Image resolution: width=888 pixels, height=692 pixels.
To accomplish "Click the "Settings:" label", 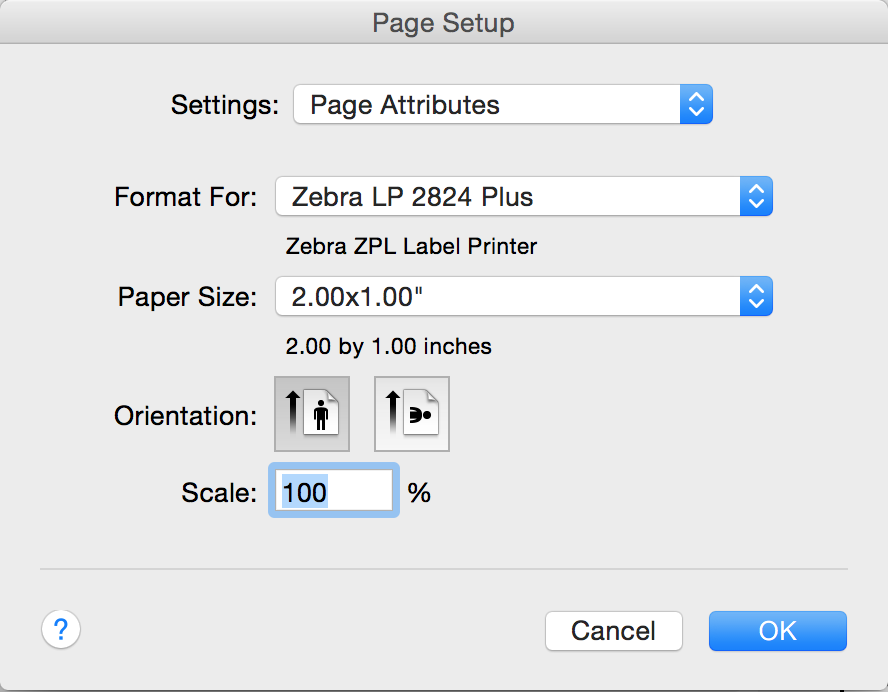I will [x=225, y=105].
